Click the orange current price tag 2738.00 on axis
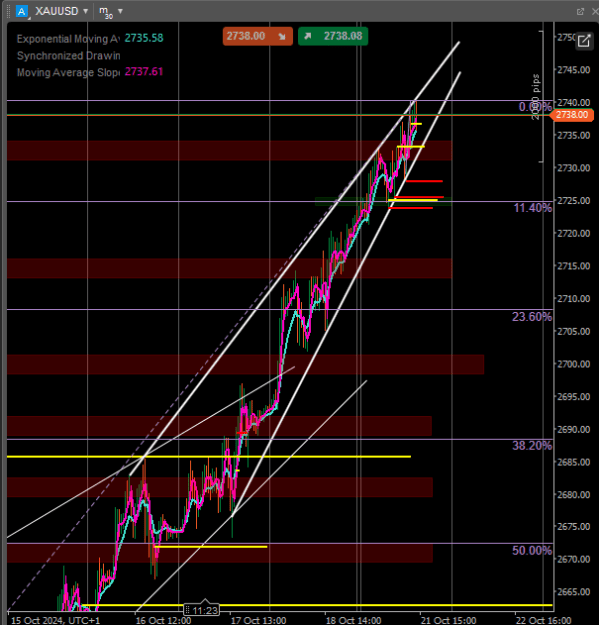This screenshot has width=599, height=625. [x=572, y=115]
